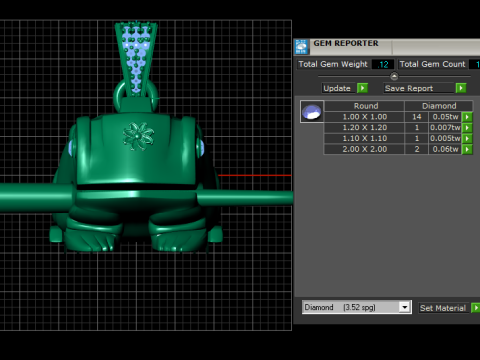
Task: Click the green arrow in the 2.00 X 2.00 row
Action: pyautogui.click(x=467, y=149)
